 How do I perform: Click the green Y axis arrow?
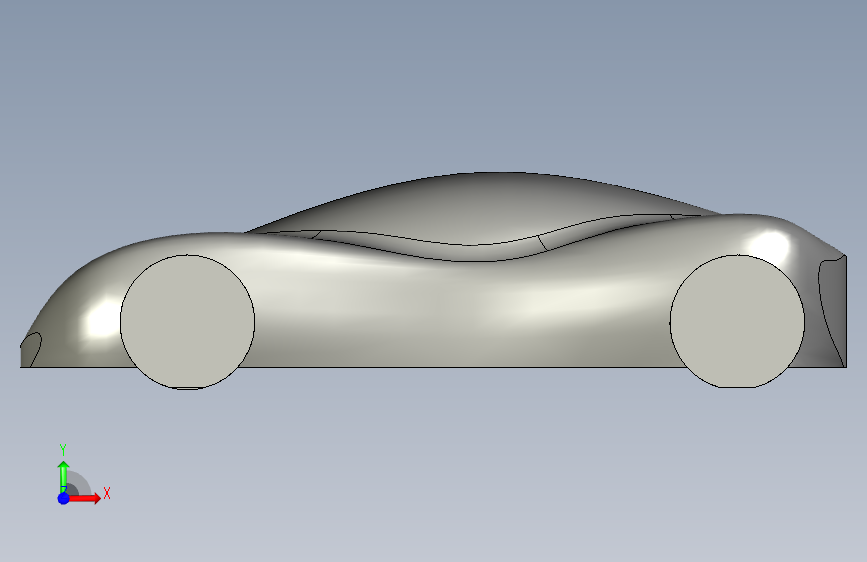63,476
